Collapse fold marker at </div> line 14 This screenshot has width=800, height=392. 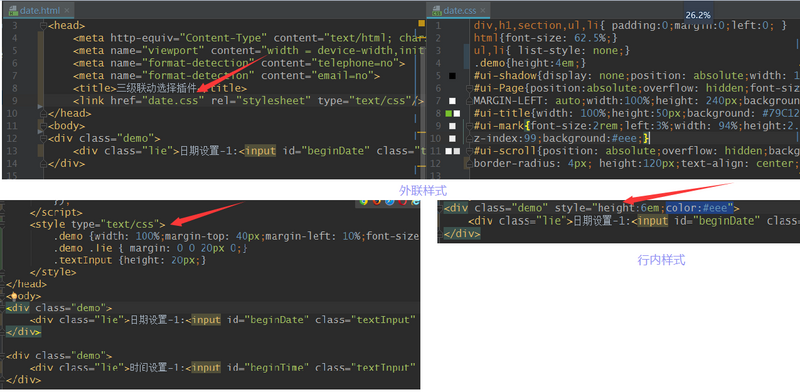click(43, 163)
